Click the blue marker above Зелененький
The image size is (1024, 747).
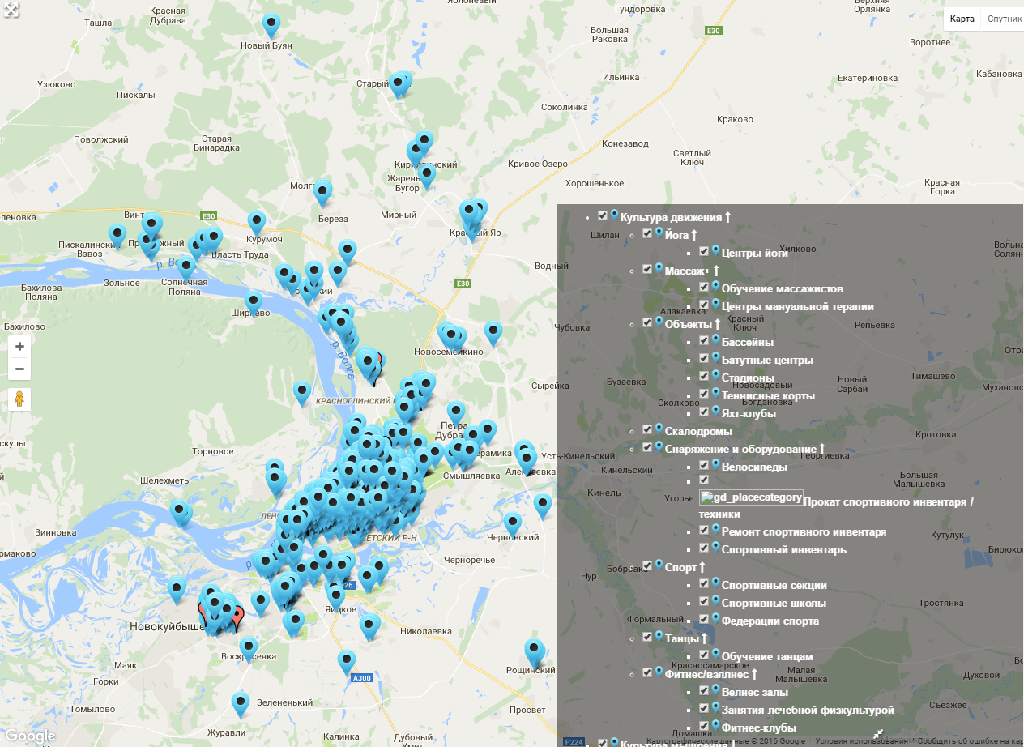(241, 703)
